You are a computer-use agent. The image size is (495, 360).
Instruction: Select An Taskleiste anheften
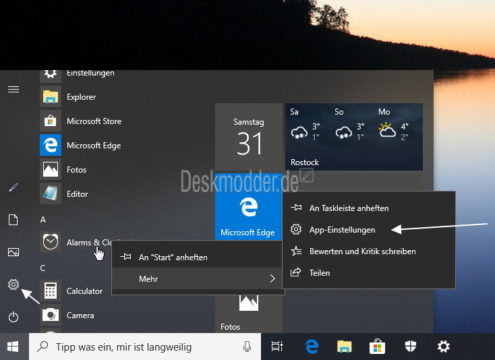[x=369, y=208]
